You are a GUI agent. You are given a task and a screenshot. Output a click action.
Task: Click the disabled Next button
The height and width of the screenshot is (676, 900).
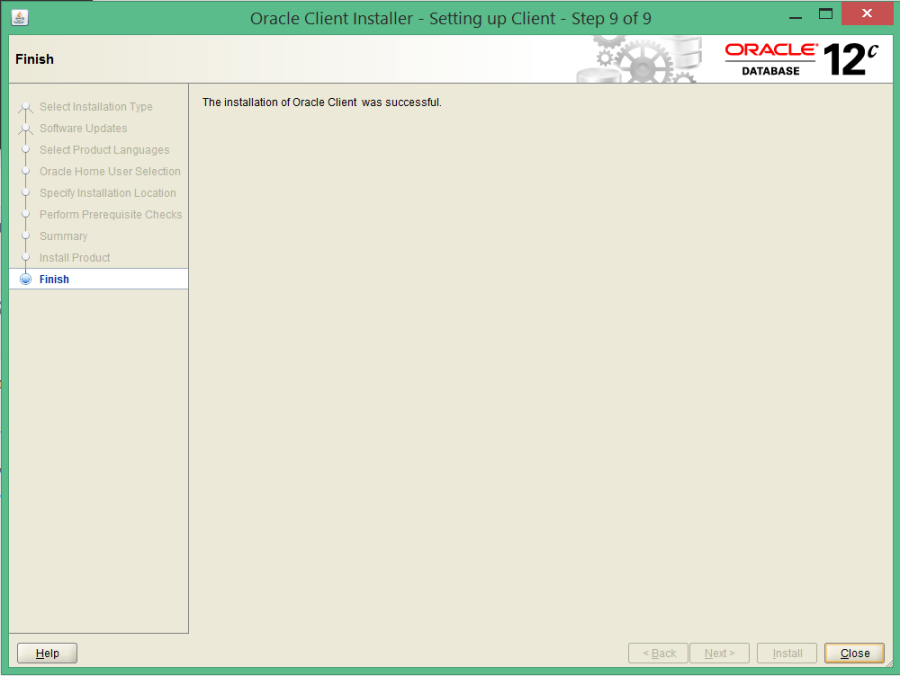tap(719, 652)
